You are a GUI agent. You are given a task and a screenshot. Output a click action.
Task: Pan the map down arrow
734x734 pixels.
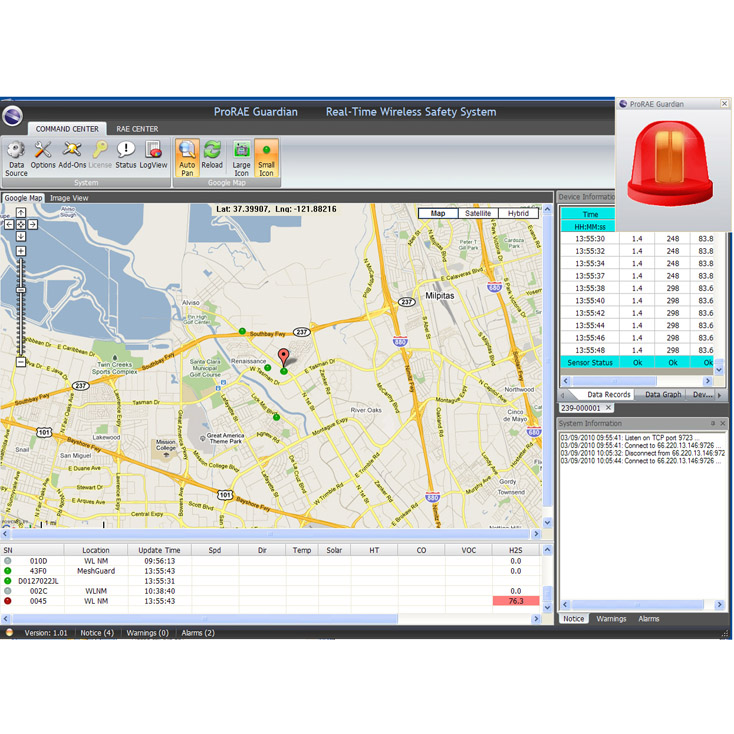click(21, 236)
